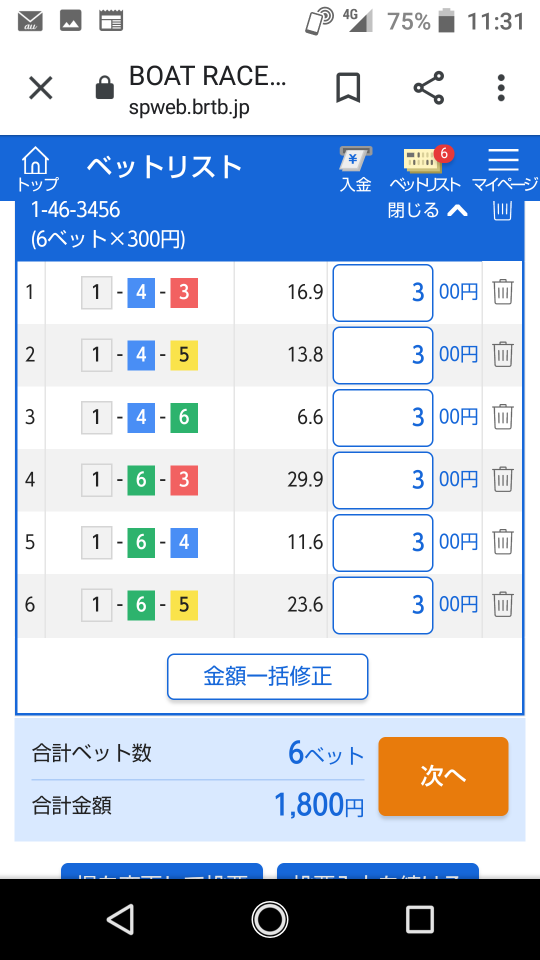
Task: Edit the amount field for bet 1-4-5
Action: click(383, 355)
